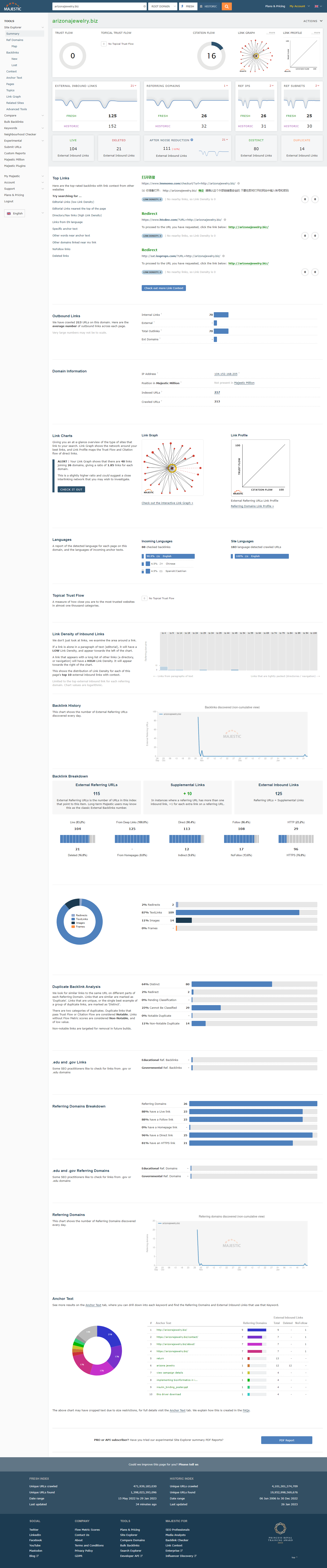The width and height of the screenshot is (327, 1568).
Task: Click Plans & Pricing in the header
Action: tap(275, 6)
